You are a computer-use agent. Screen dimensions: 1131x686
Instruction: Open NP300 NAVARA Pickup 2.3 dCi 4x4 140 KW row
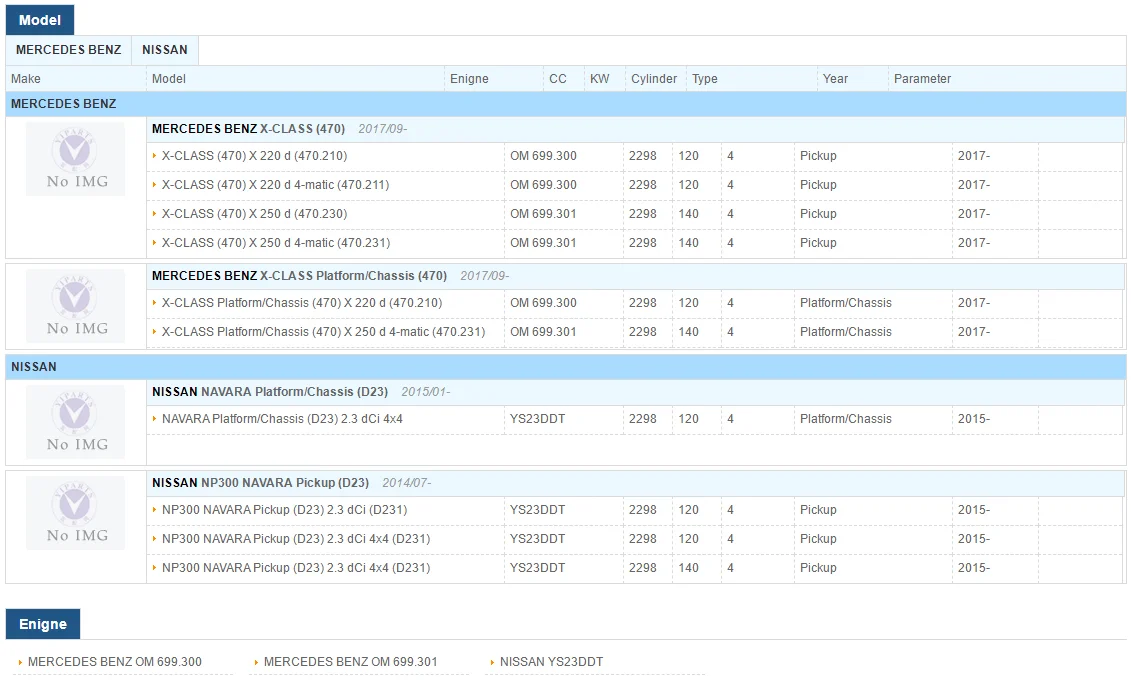(x=296, y=568)
